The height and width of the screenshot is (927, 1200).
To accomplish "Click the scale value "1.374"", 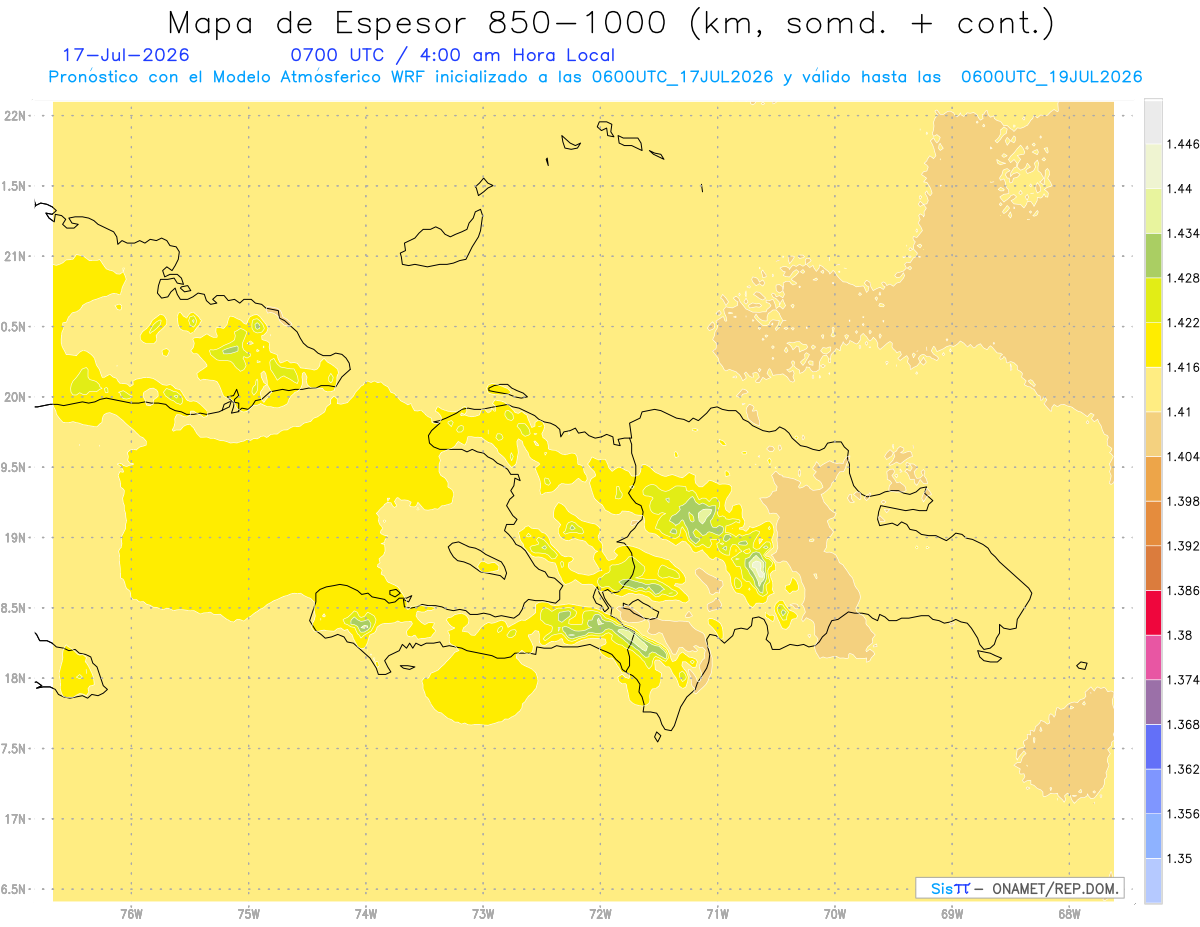I will tap(1182, 680).
